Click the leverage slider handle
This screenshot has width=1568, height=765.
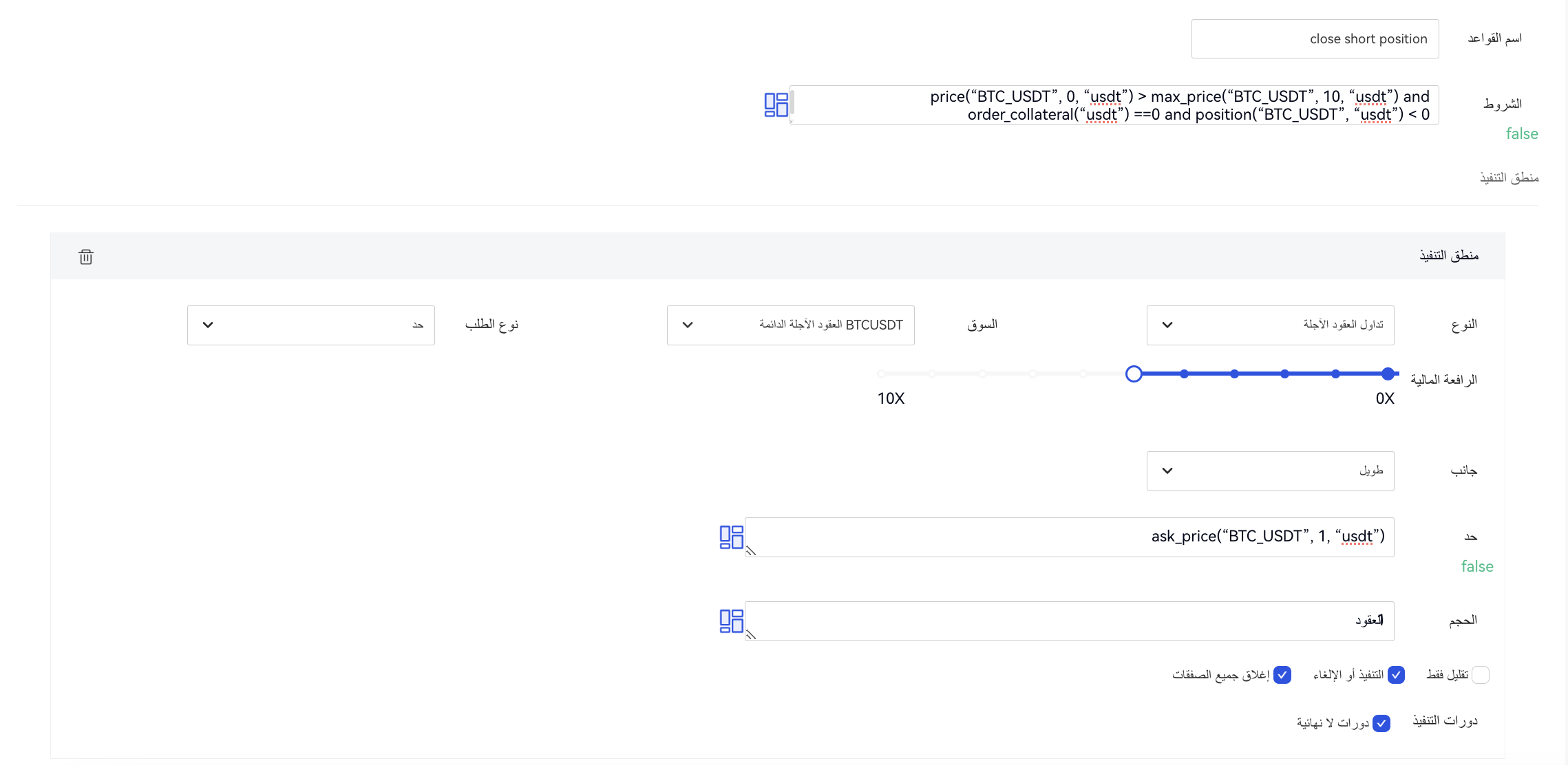[1134, 374]
